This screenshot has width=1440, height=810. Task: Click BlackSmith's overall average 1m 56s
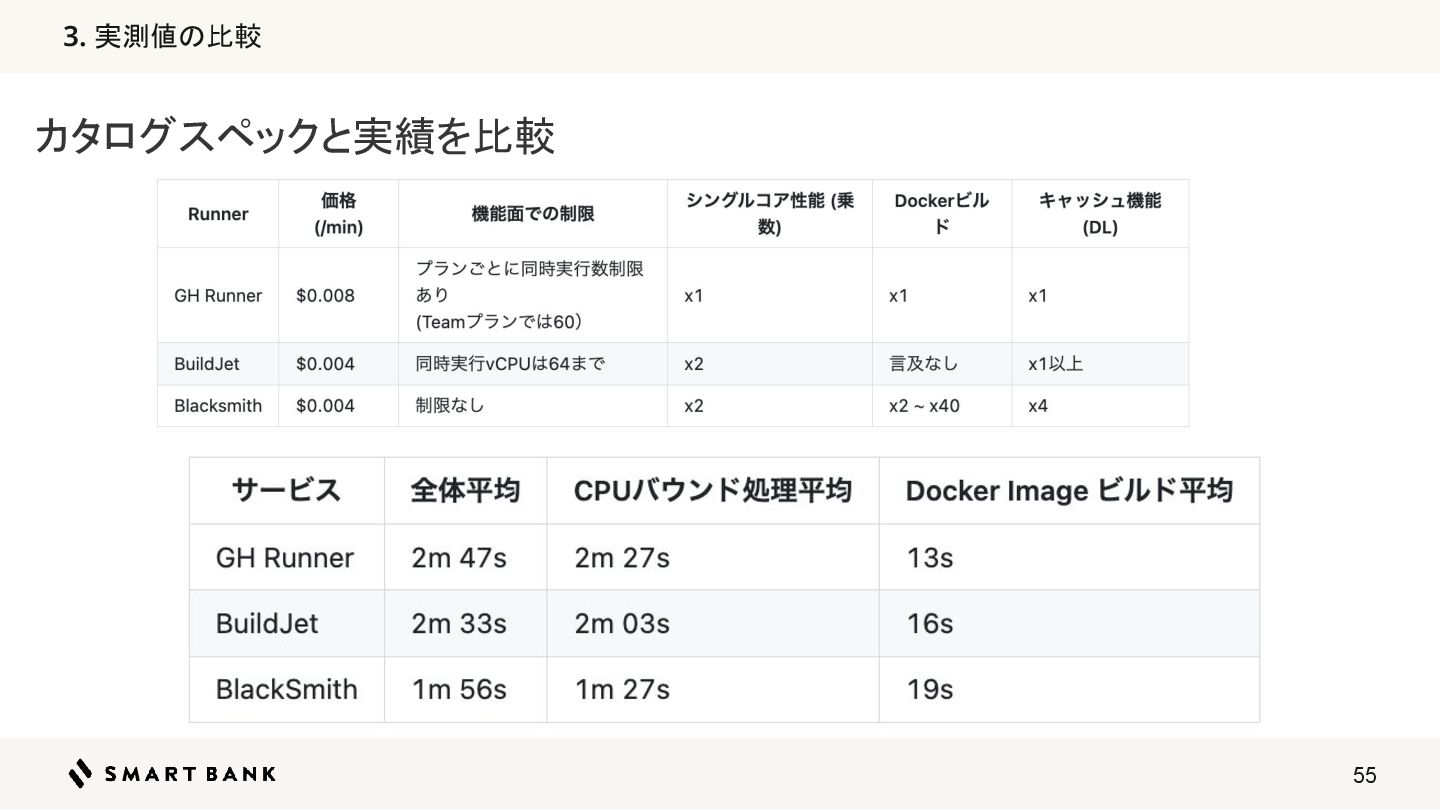[x=459, y=690]
